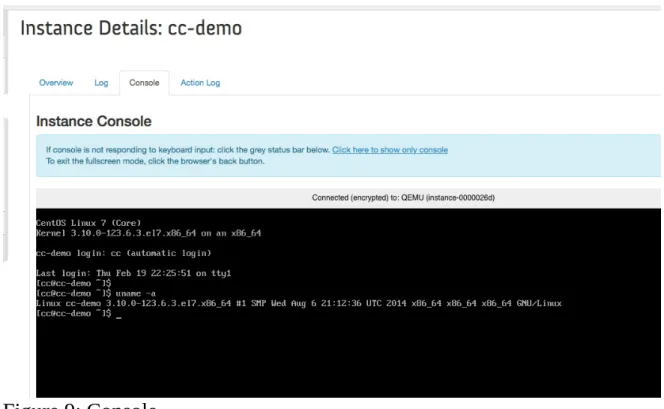
Task: Click the last shell prompt with the cursor
Action: [x=79, y=313]
